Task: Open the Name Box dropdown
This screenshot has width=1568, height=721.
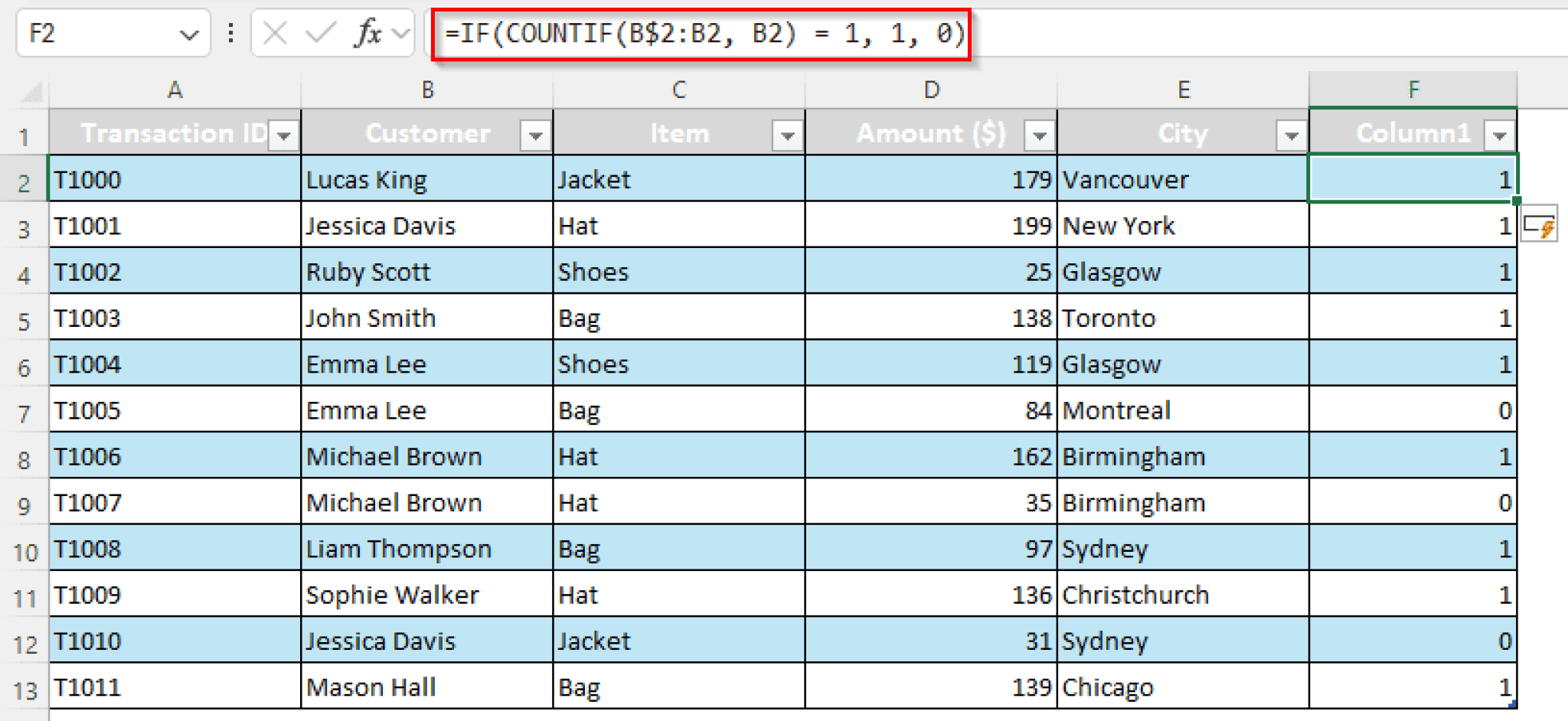Action: point(189,33)
